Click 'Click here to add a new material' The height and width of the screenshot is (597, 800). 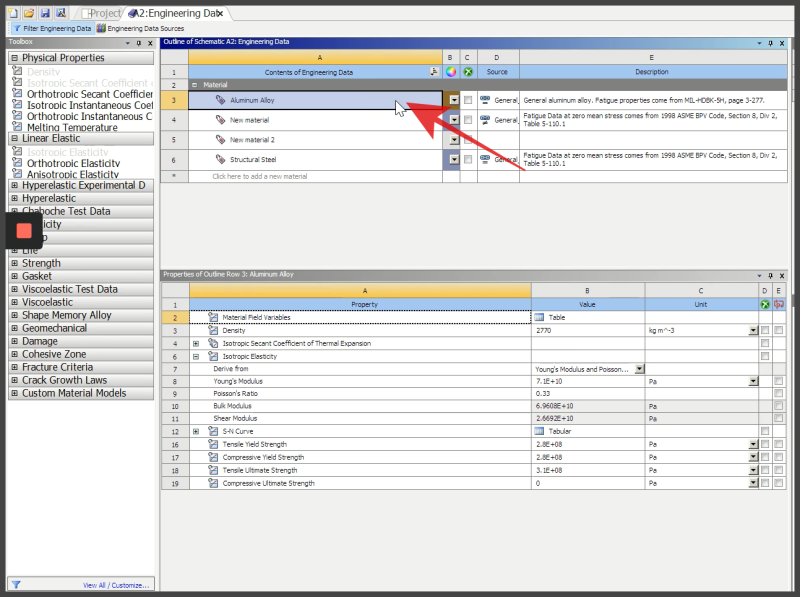(x=260, y=177)
